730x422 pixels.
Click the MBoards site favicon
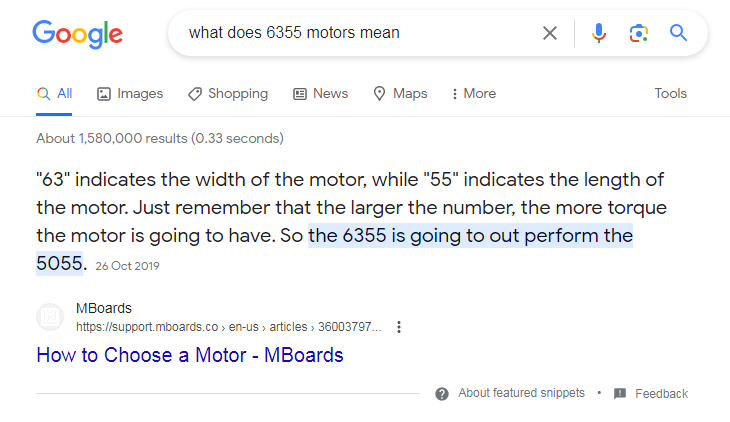click(50, 317)
